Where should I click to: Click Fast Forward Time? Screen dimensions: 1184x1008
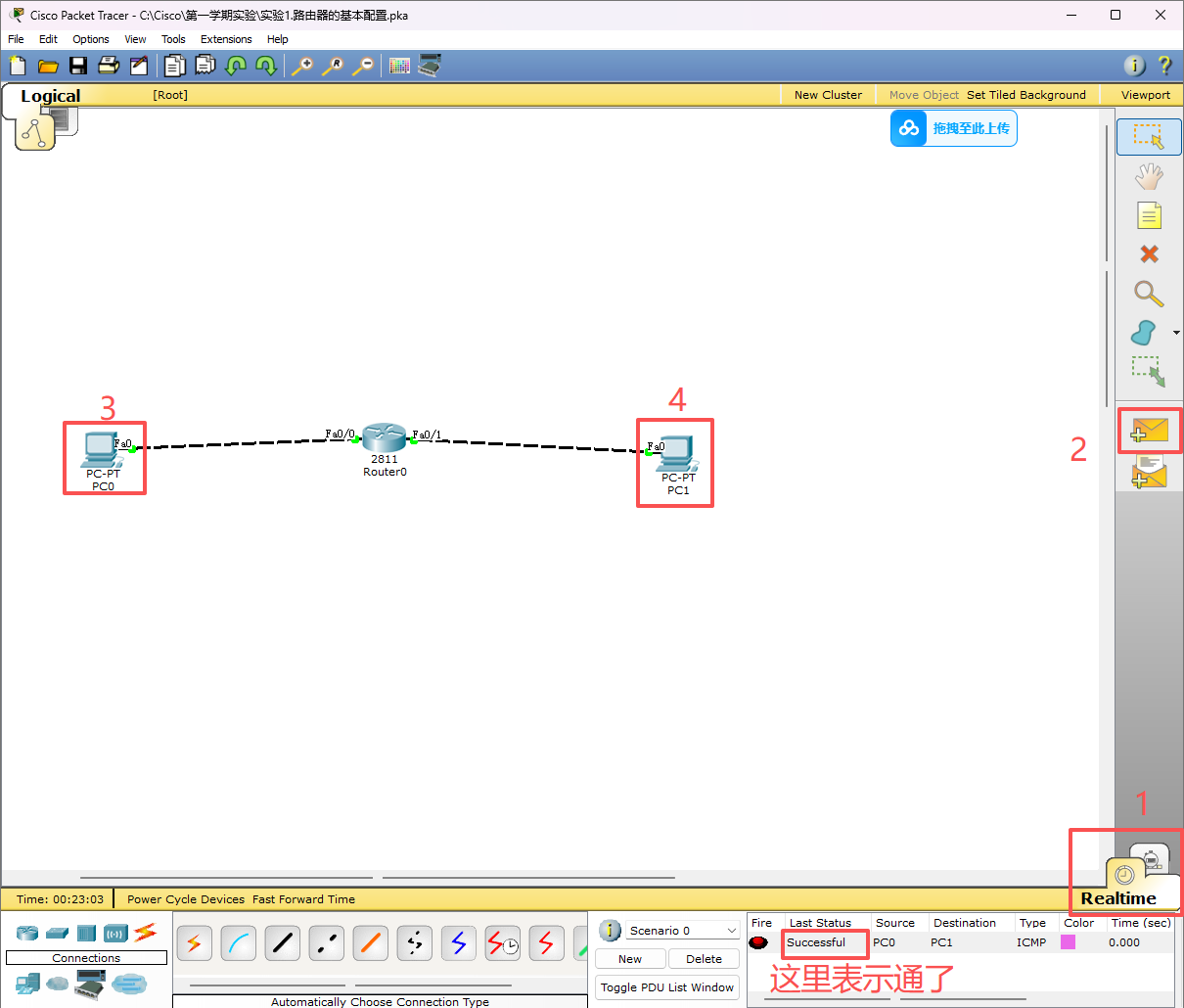[x=303, y=899]
